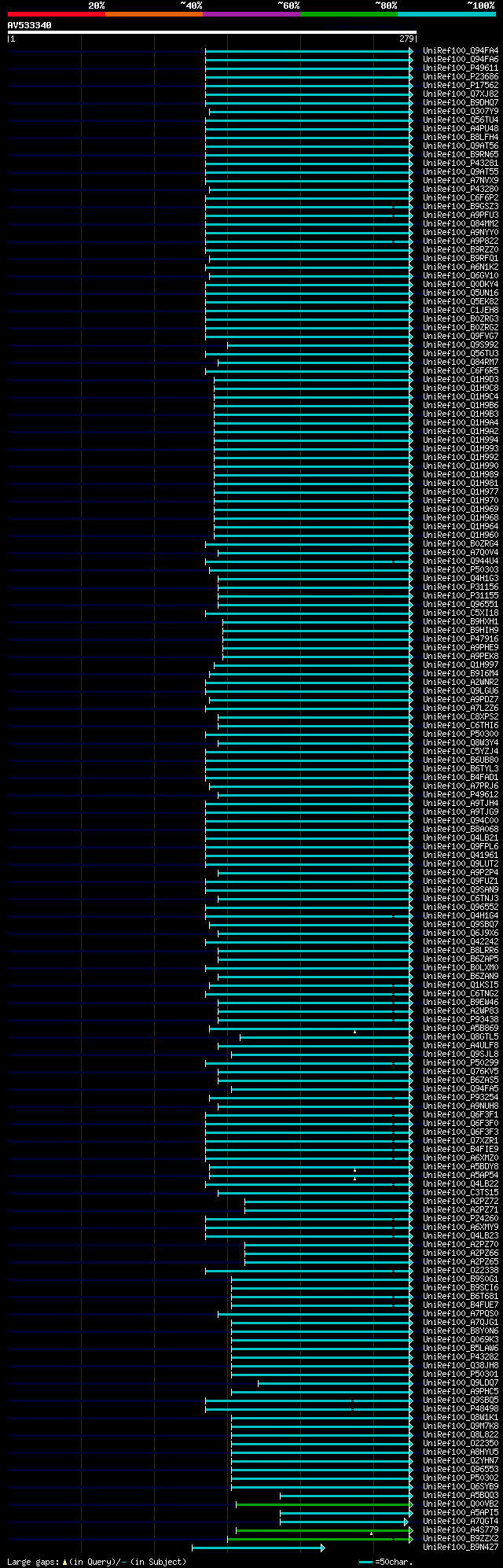The height and width of the screenshot is (1568, 503).
Task: Click the query end position 279
Action: coord(407,39)
